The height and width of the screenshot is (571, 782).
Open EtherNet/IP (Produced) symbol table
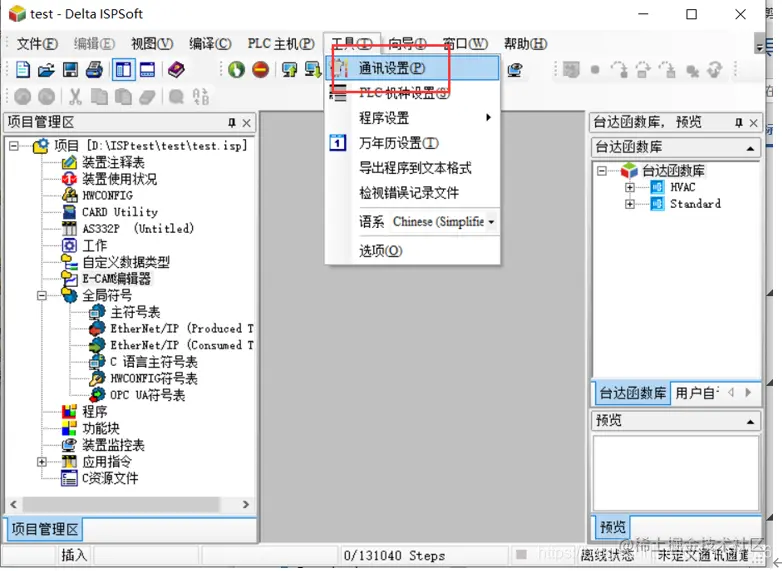click(x=182, y=329)
